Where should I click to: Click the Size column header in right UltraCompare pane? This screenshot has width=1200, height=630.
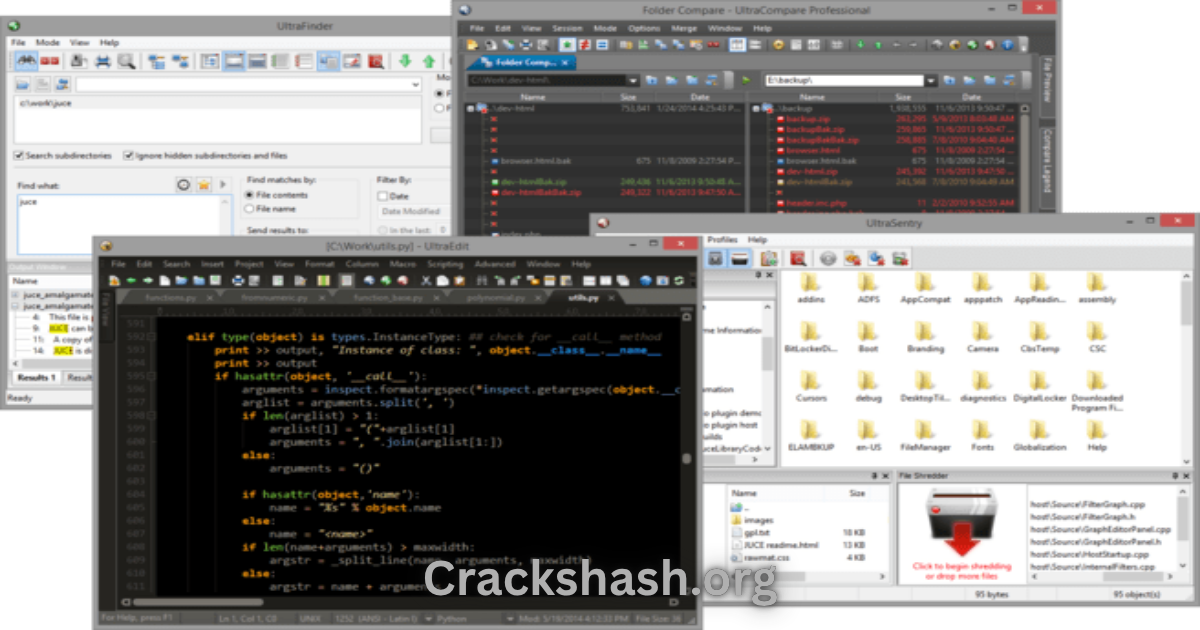tap(903, 97)
